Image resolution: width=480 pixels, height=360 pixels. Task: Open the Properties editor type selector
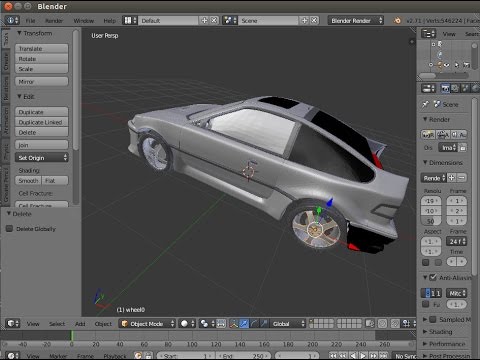428,88
